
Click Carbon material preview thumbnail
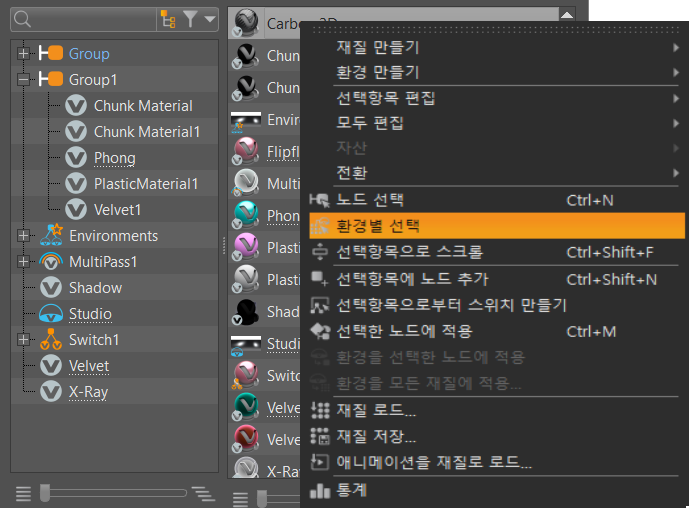(x=246, y=23)
